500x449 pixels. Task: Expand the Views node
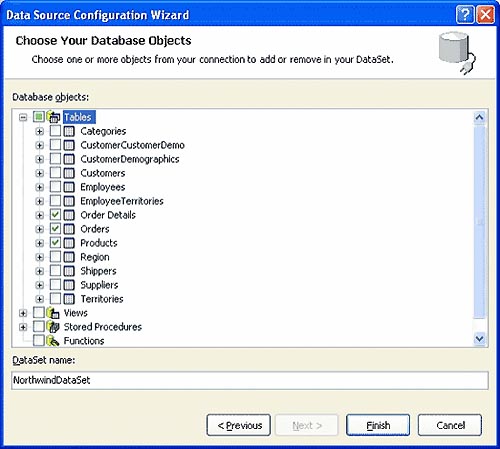(x=23, y=313)
